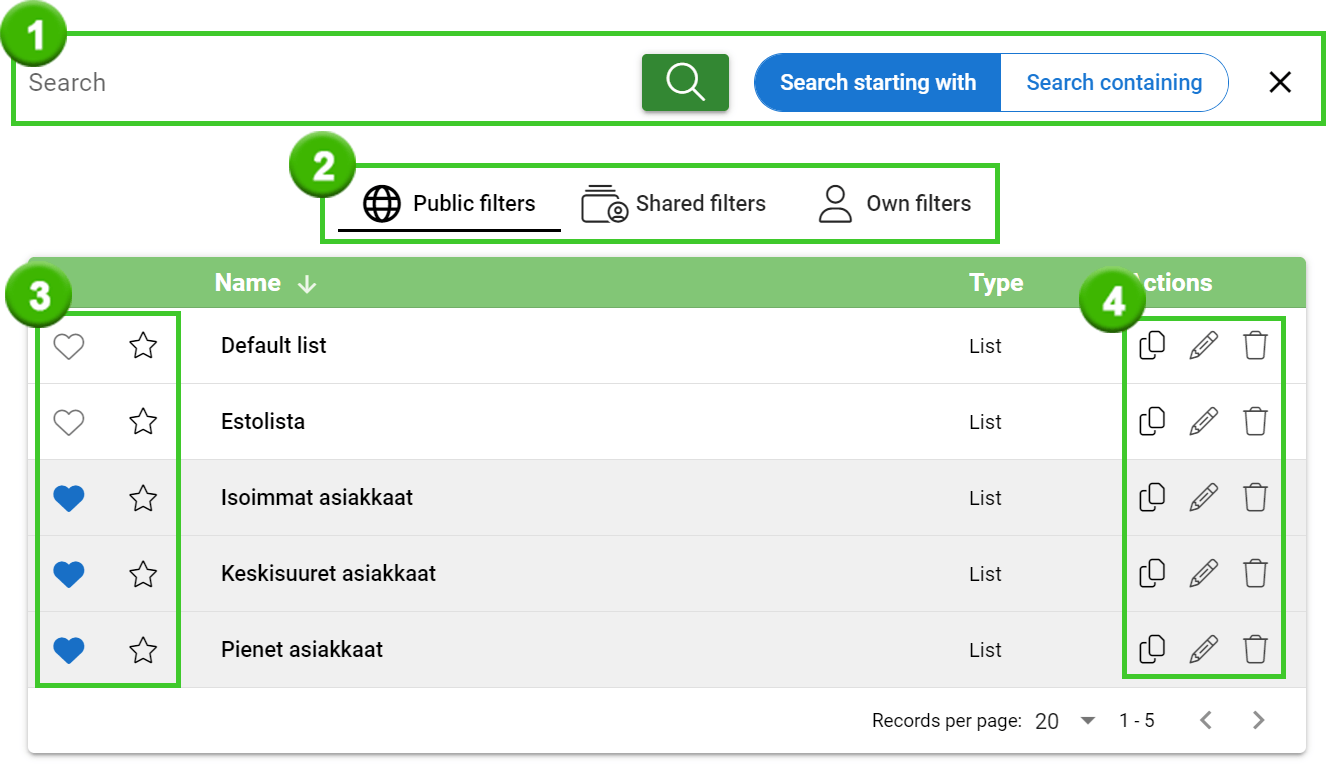The width and height of the screenshot is (1326, 764).
Task: Duplicate the Default list filter
Action: click(x=1152, y=345)
